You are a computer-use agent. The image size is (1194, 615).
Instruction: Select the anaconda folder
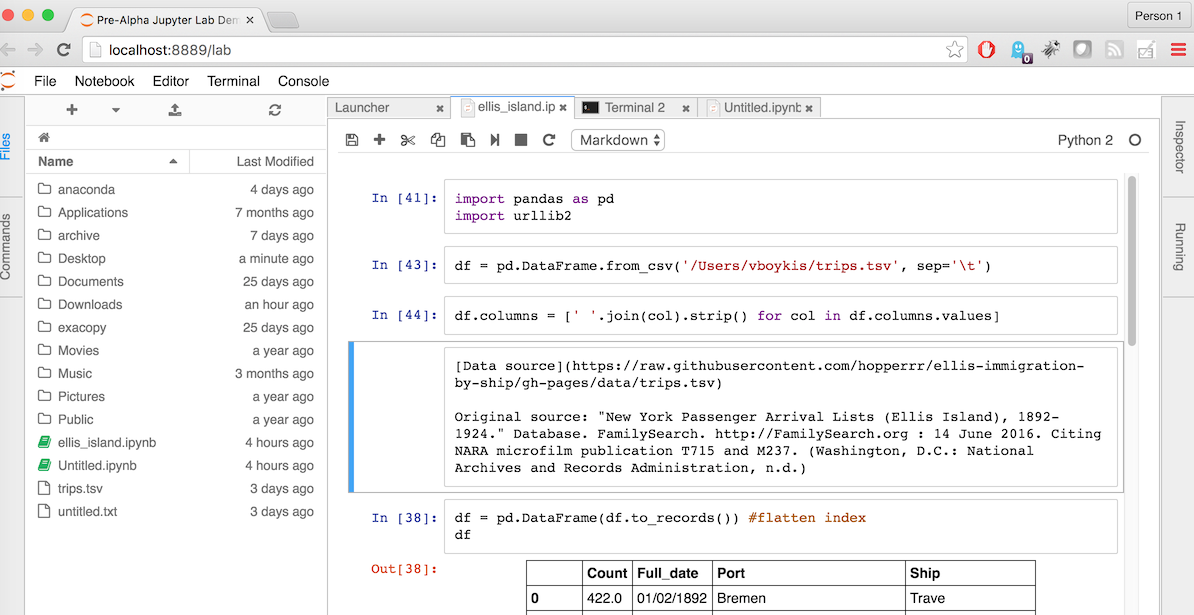point(175,190)
